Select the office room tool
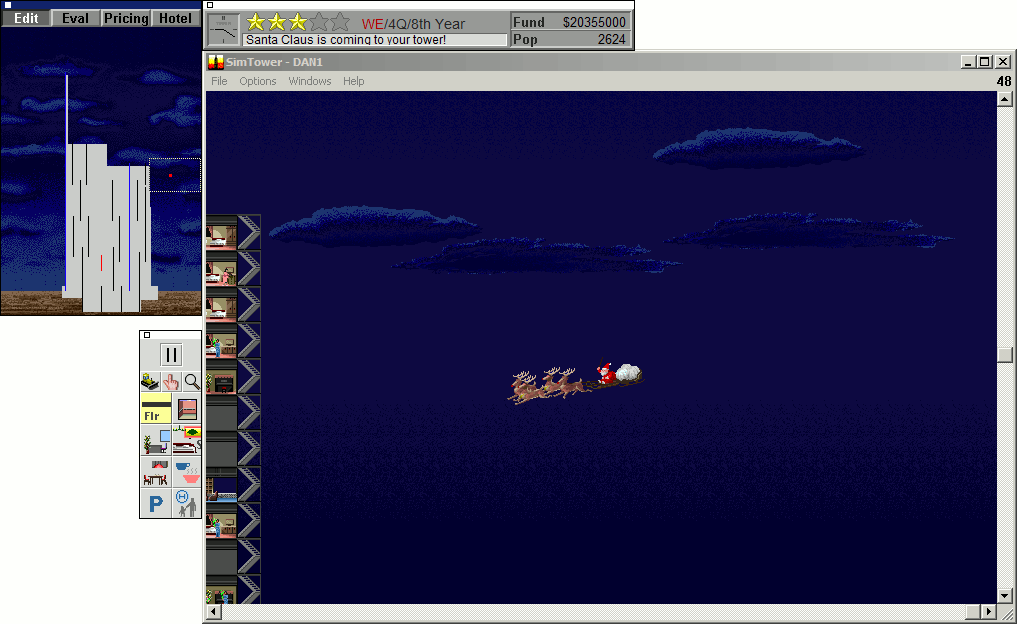Viewport: 1017px width, 624px height. click(156, 440)
